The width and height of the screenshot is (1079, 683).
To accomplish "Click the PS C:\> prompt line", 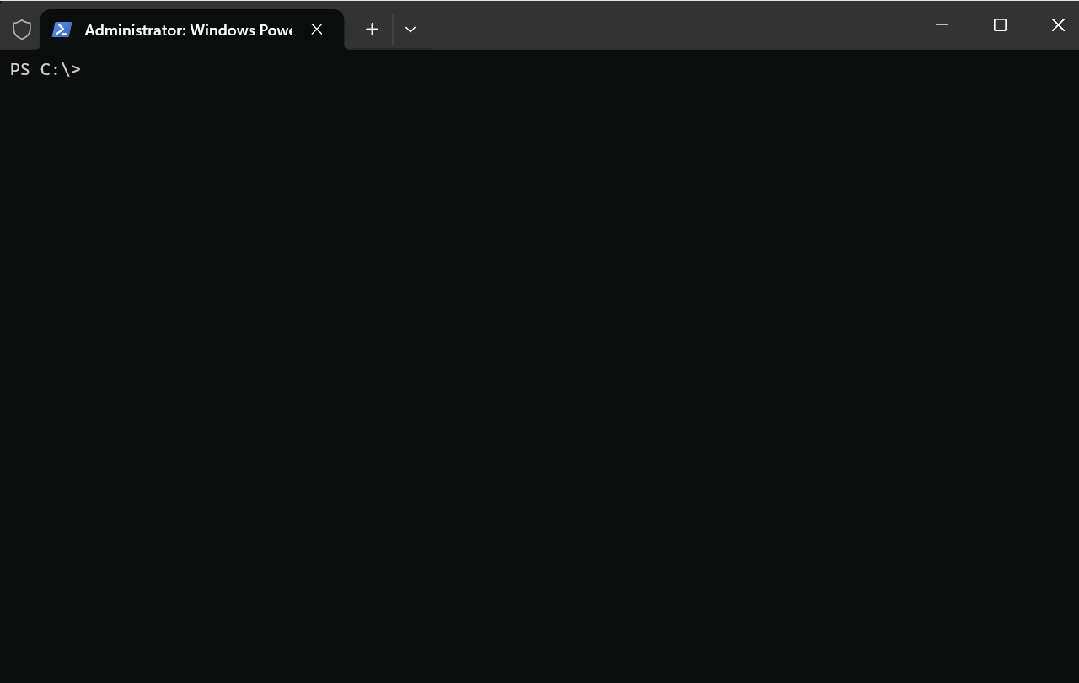I will 45,70.
